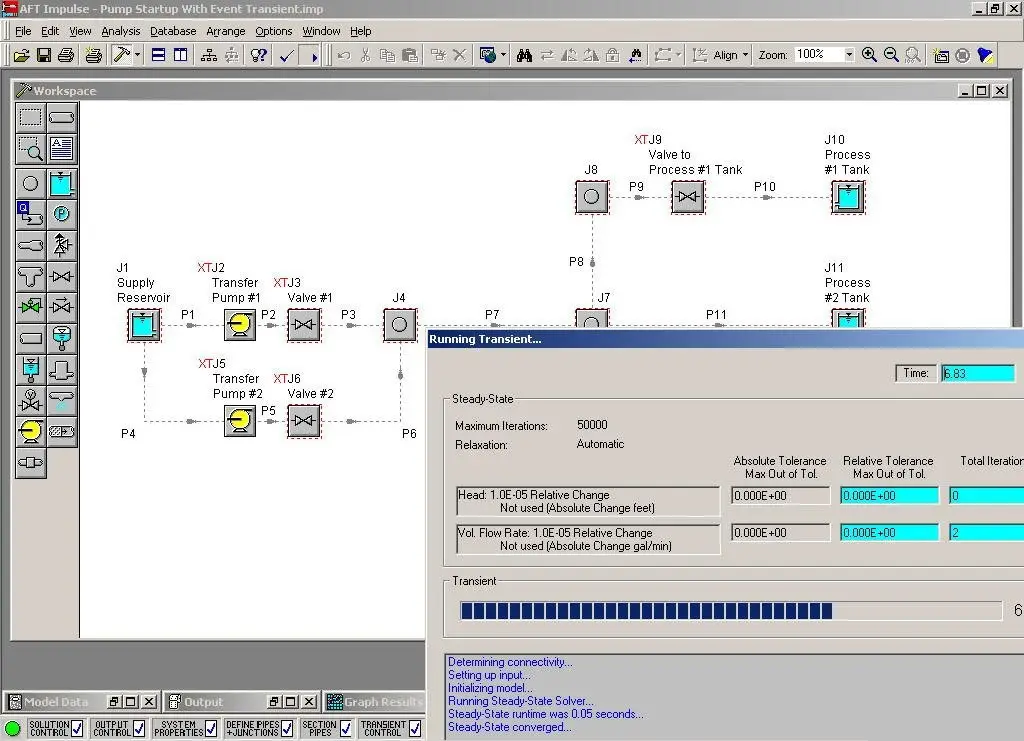The height and width of the screenshot is (741, 1024).
Task: Open a model file from the toolbar
Action: pos(22,55)
